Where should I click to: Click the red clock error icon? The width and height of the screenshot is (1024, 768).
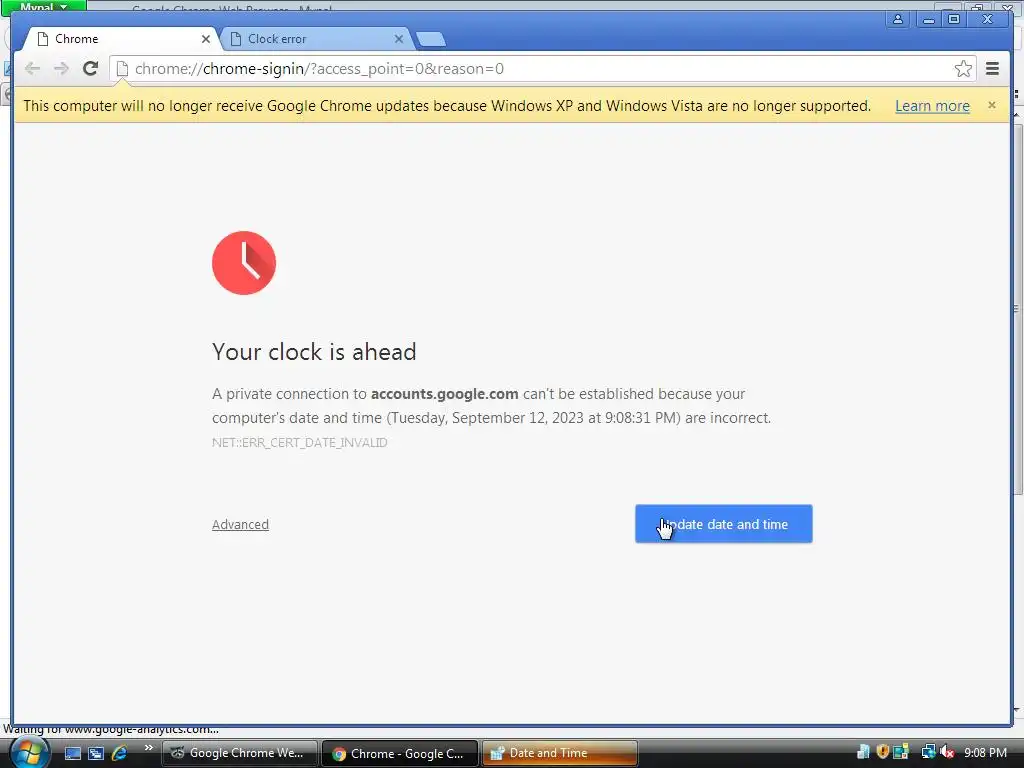click(x=244, y=263)
